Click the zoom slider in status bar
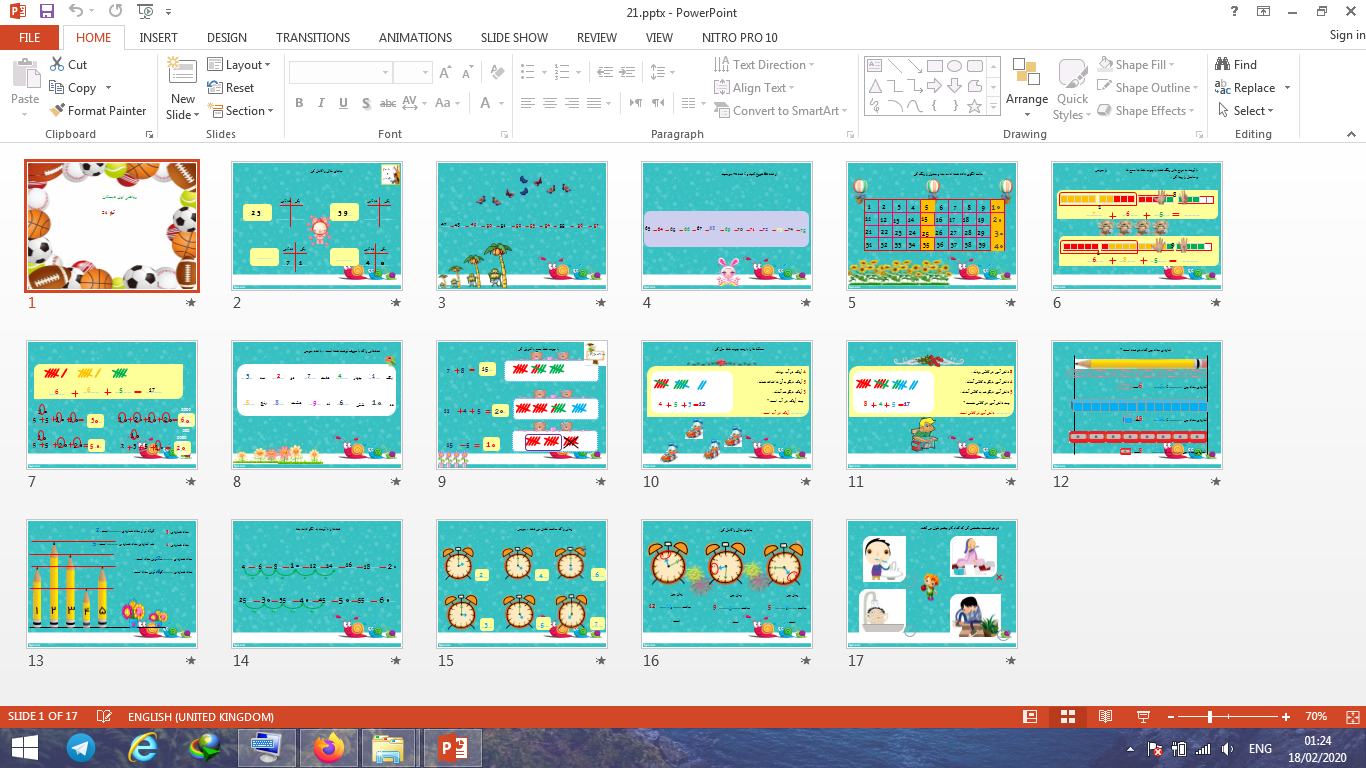Viewport: 1366px width, 768px height. tap(1210, 717)
